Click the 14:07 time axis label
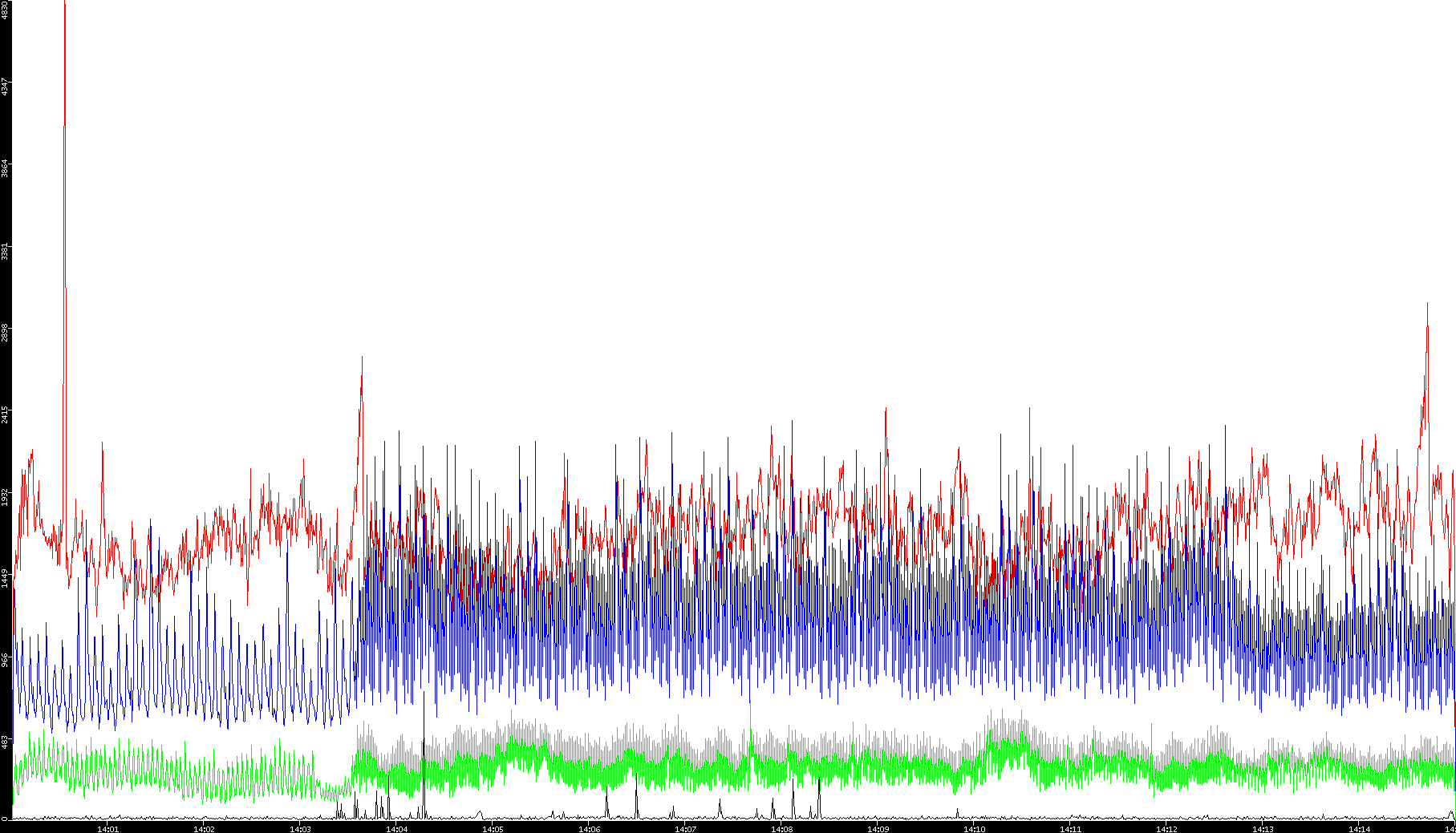The image size is (1456, 833). (685, 829)
